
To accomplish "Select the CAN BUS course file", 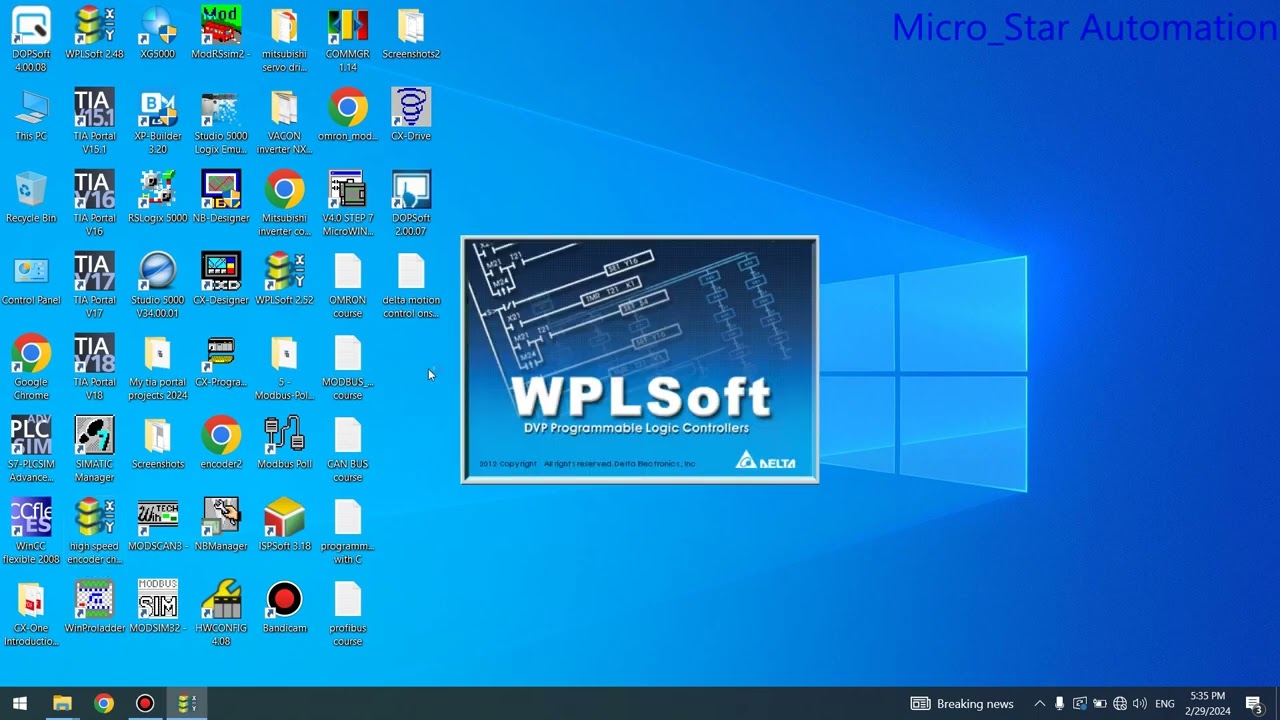I will pyautogui.click(x=348, y=448).
